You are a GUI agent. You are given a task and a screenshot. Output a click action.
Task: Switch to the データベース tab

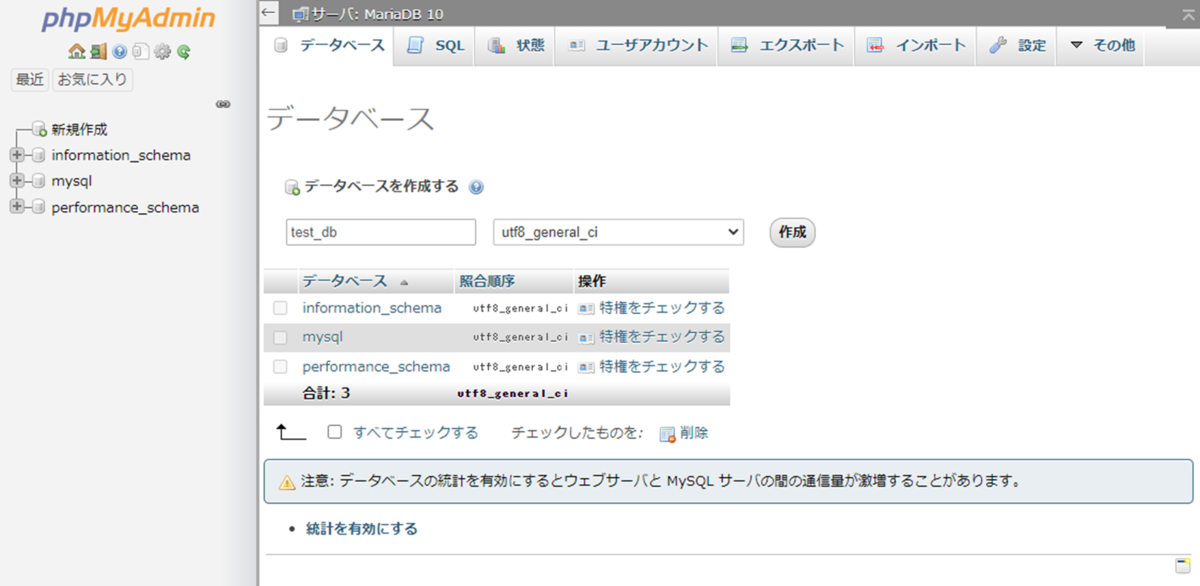coord(329,46)
